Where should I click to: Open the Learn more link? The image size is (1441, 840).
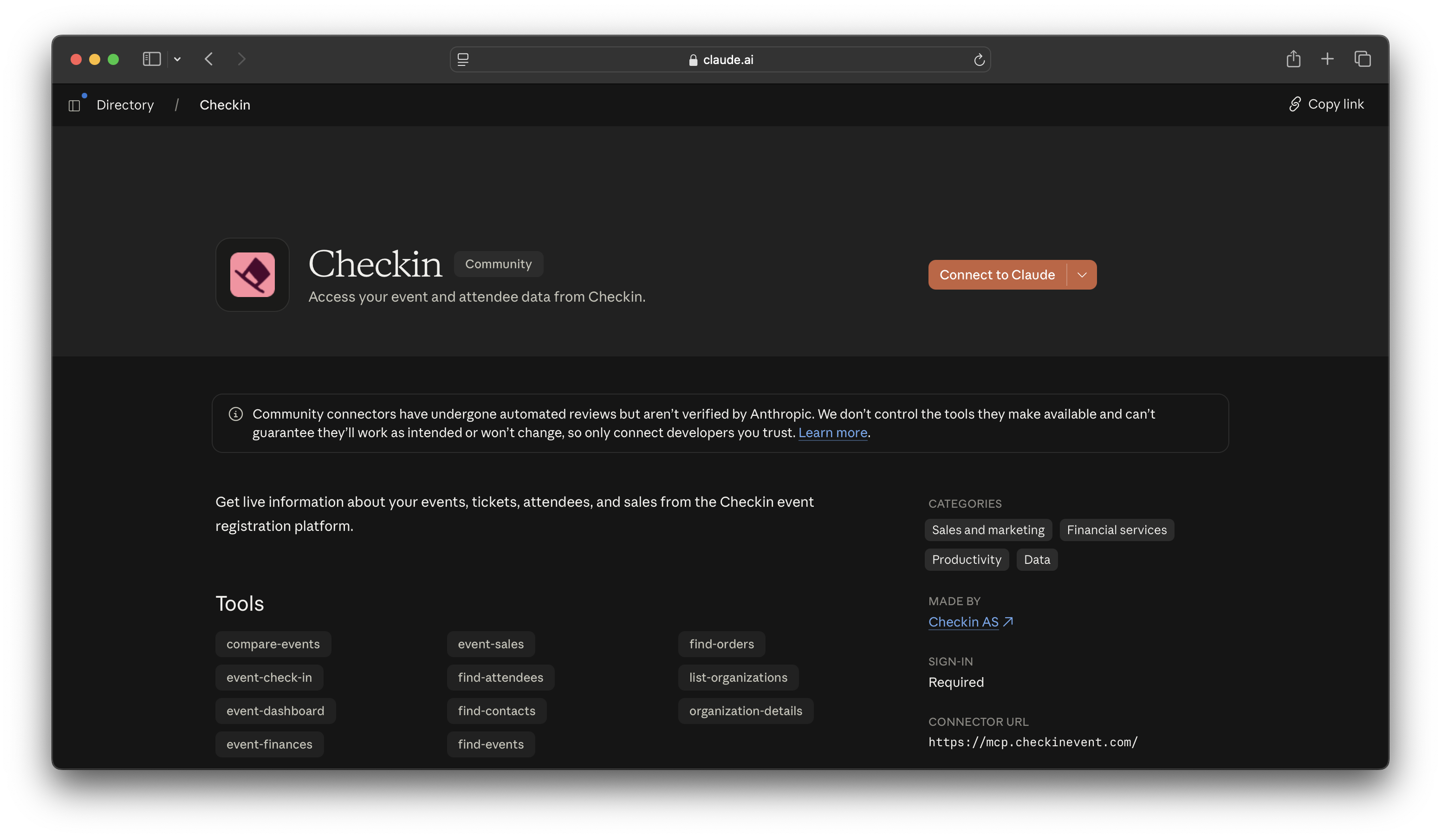tap(832, 433)
